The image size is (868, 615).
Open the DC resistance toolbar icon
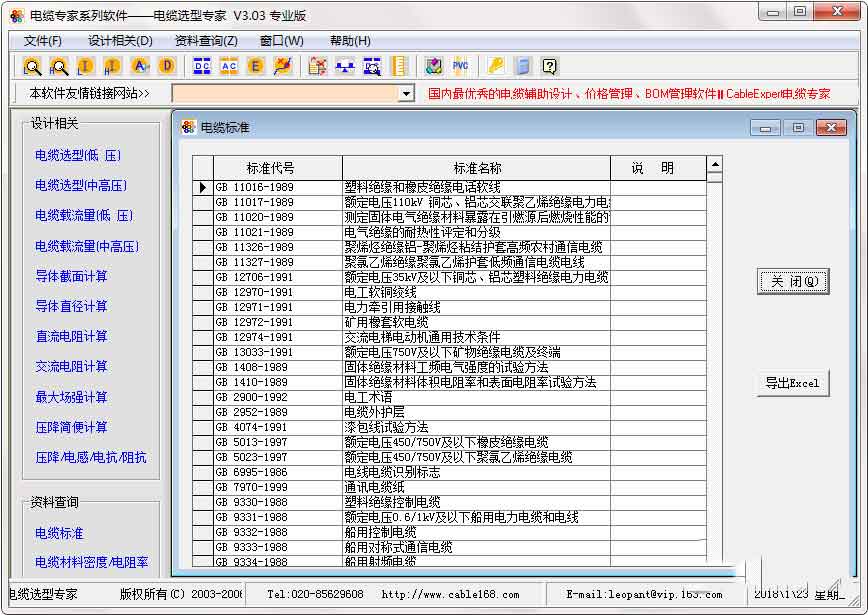coord(202,66)
